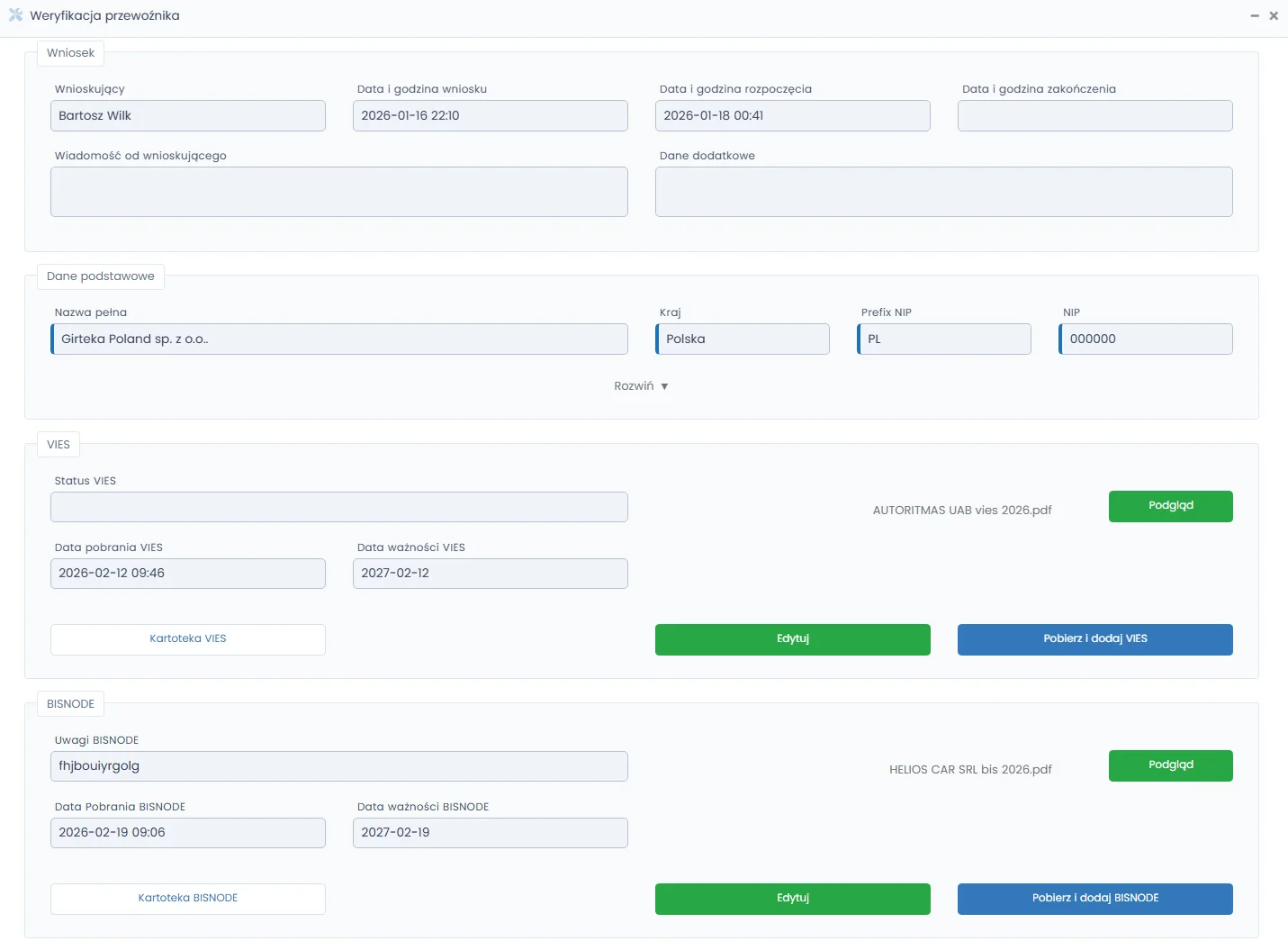The width and height of the screenshot is (1288, 950).
Task: Close the Weryfikacja przewoźnika window
Action: tap(1274, 16)
